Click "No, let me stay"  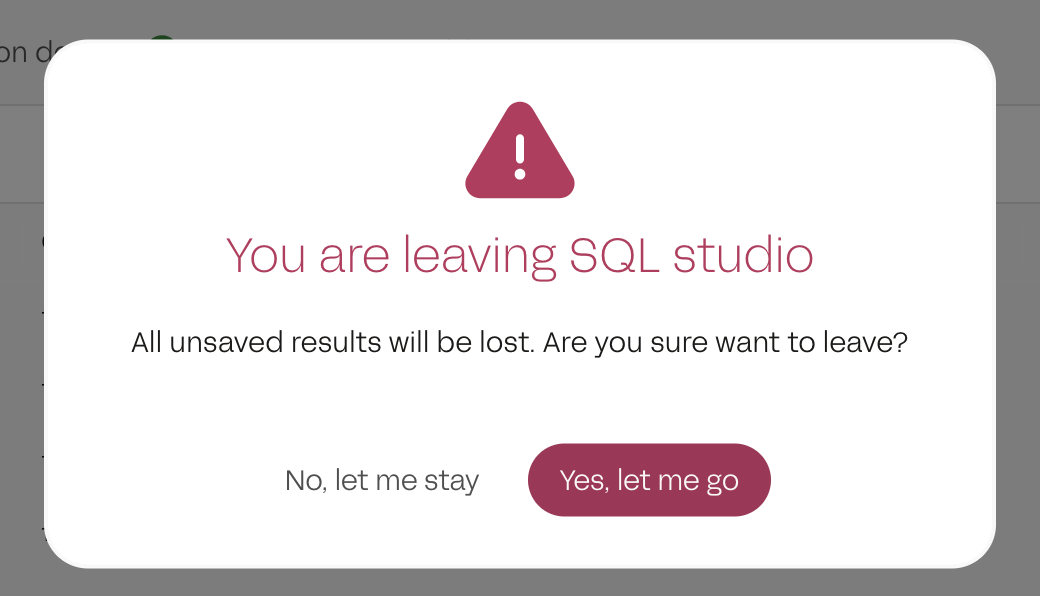click(x=382, y=480)
